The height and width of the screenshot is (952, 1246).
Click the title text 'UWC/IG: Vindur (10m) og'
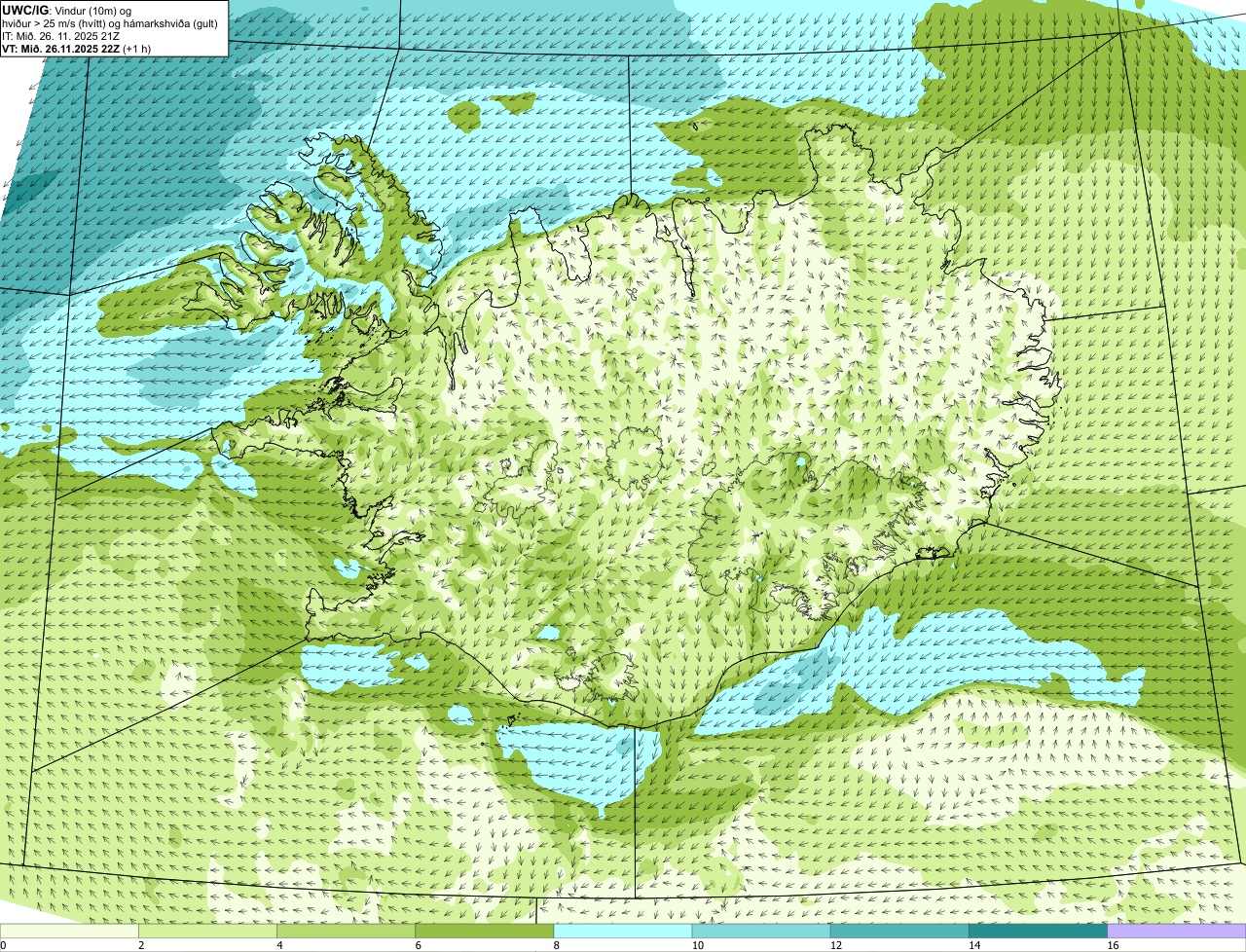coord(67,11)
